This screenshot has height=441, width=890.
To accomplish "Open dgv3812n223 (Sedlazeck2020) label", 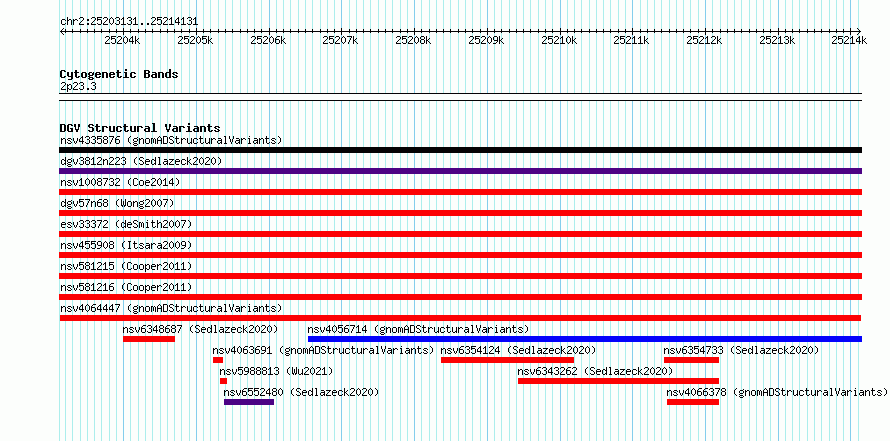I will (141, 161).
